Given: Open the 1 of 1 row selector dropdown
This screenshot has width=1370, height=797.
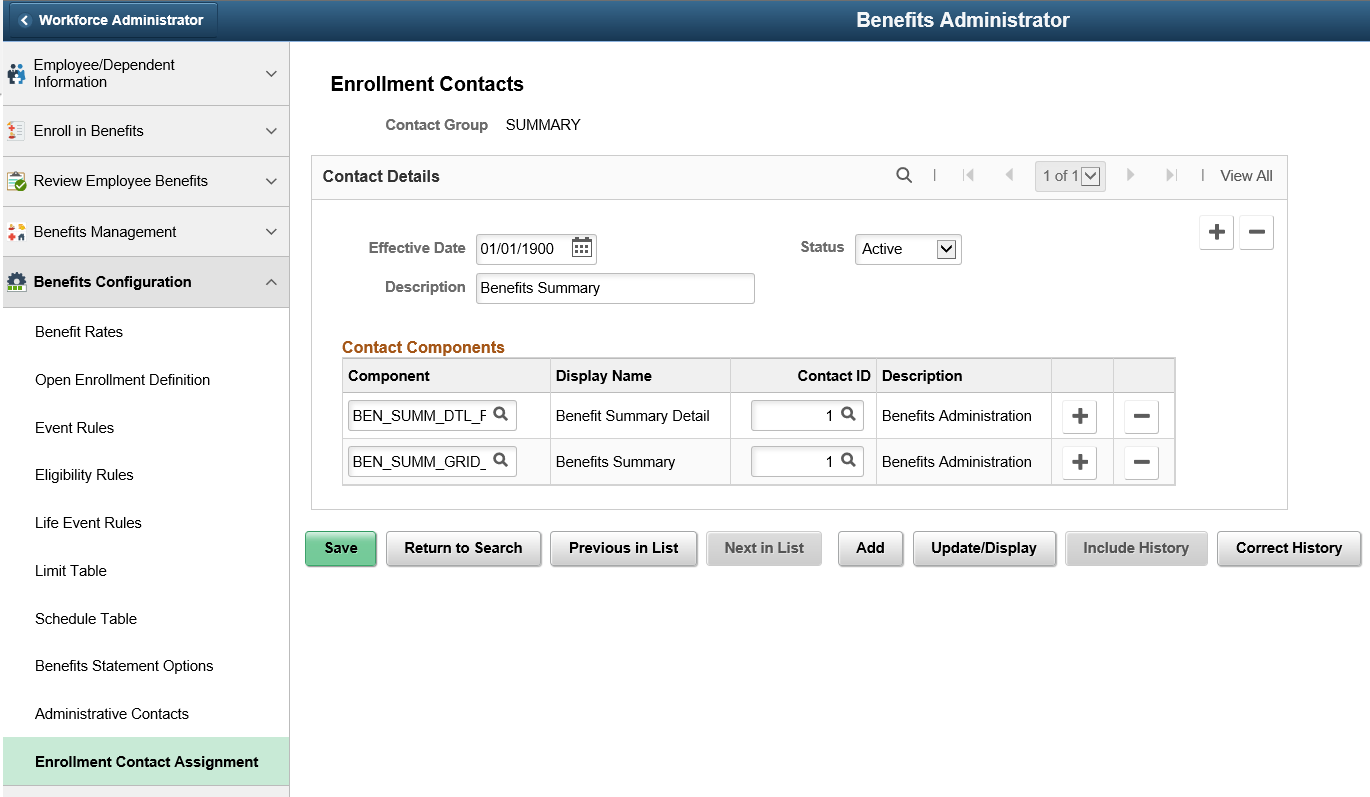Looking at the screenshot, I should 1070,176.
